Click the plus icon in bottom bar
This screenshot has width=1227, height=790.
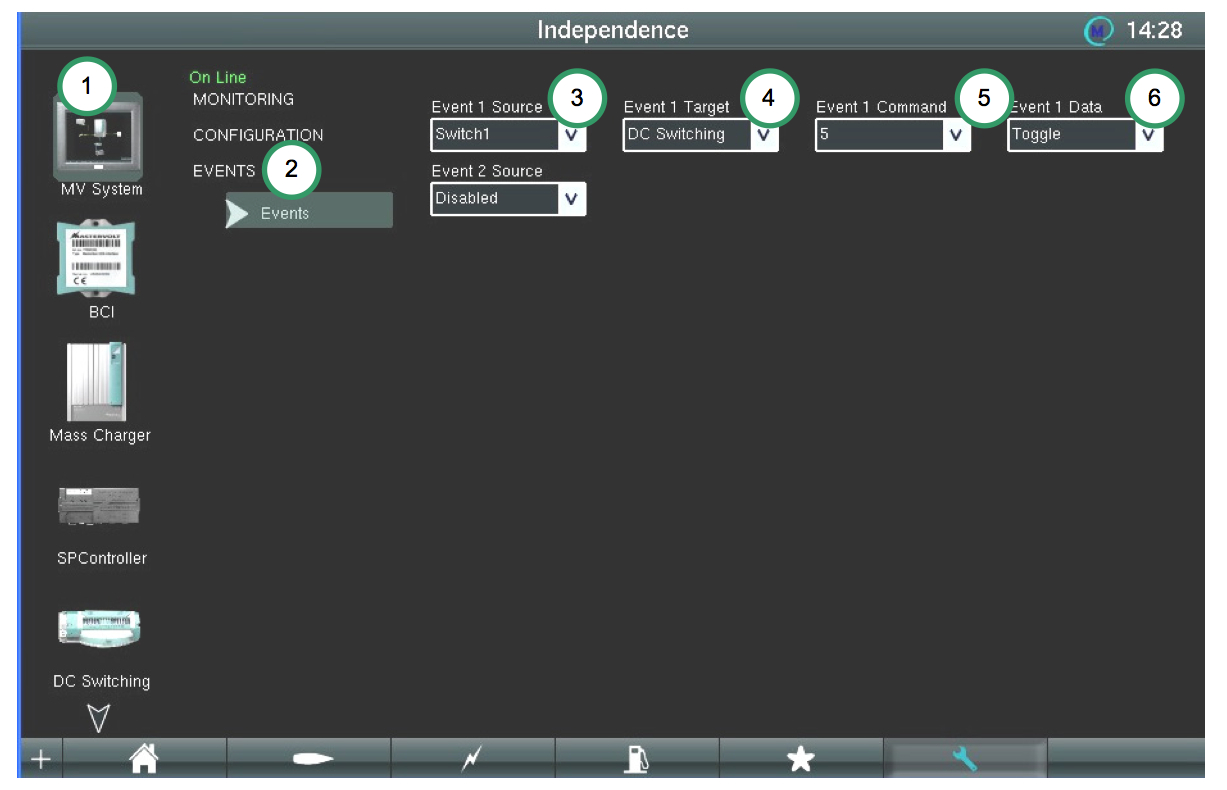40,759
